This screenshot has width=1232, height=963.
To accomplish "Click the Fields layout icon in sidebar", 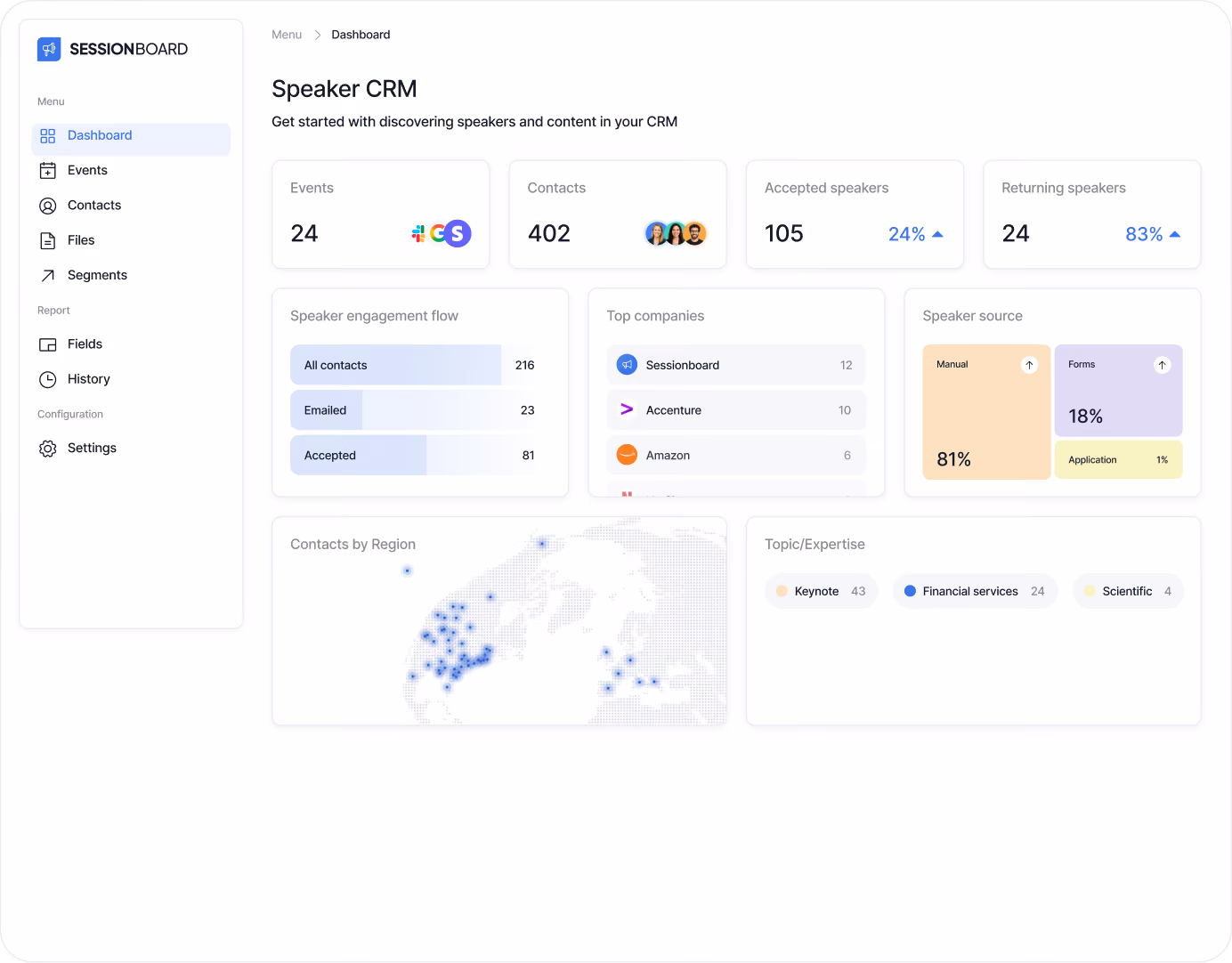I will [48, 344].
